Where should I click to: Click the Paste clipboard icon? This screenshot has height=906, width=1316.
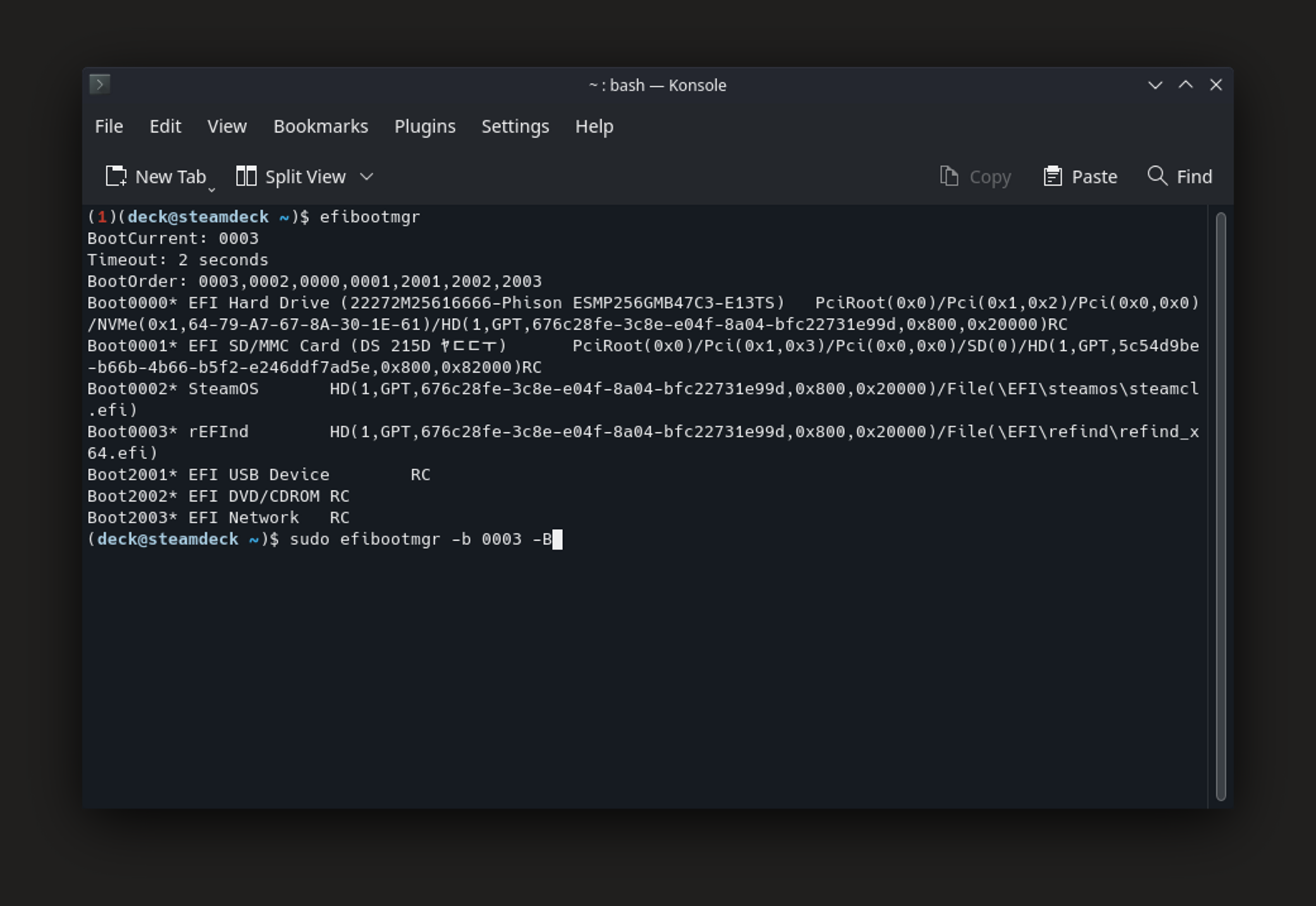[1052, 176]
